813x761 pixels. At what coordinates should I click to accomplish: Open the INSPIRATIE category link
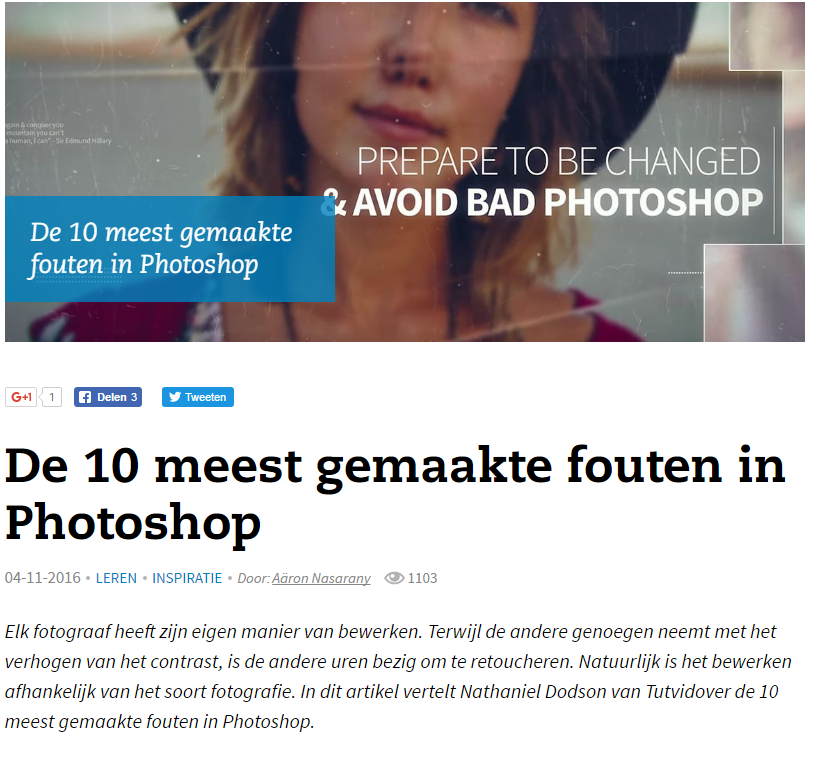[187, 578]
